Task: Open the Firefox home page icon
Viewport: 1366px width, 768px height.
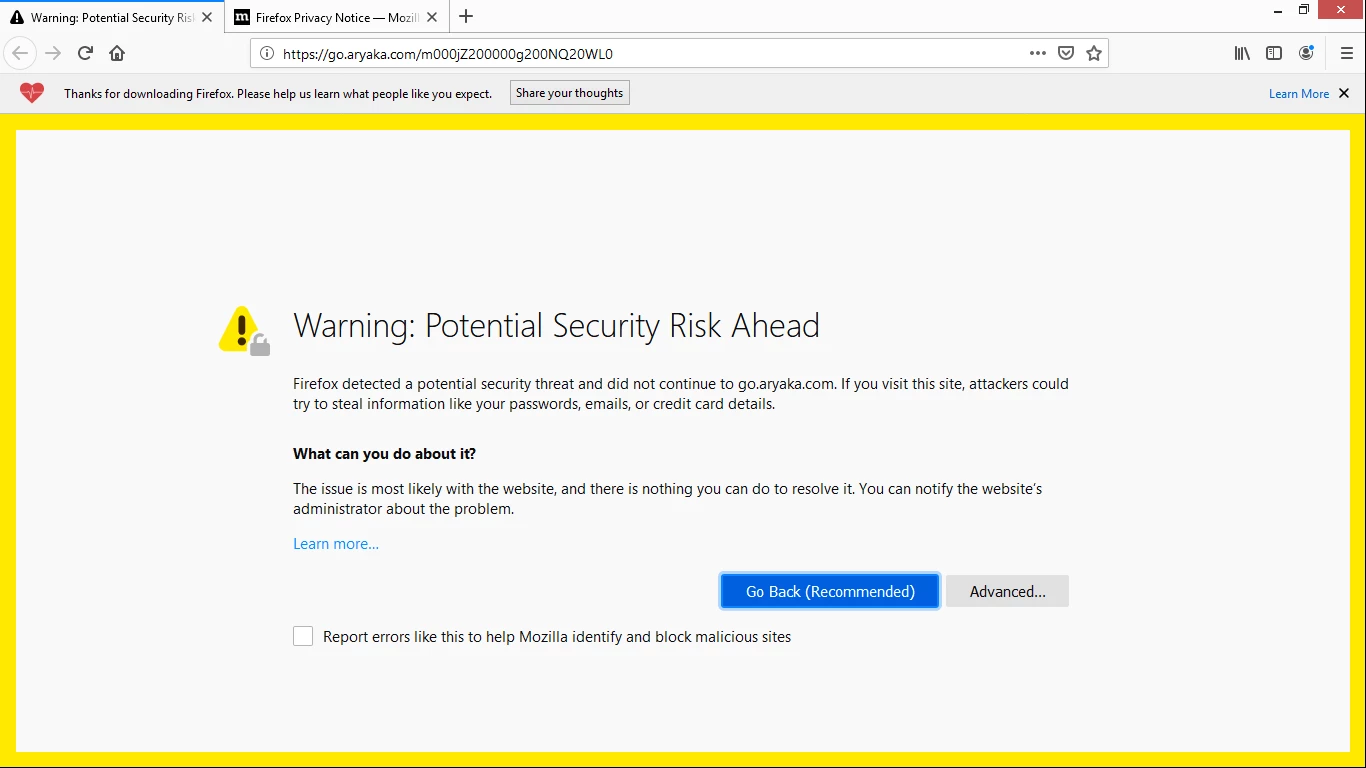Action: (117, 53)
